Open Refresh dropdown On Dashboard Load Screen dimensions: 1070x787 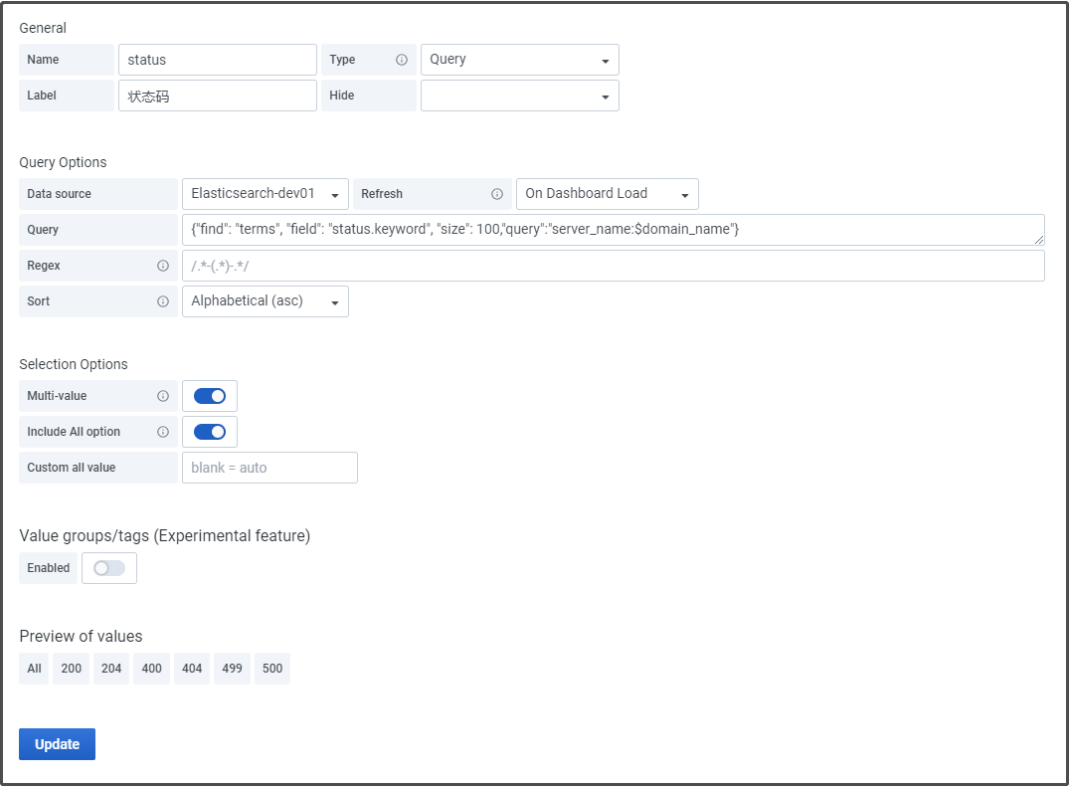[606, 194]
